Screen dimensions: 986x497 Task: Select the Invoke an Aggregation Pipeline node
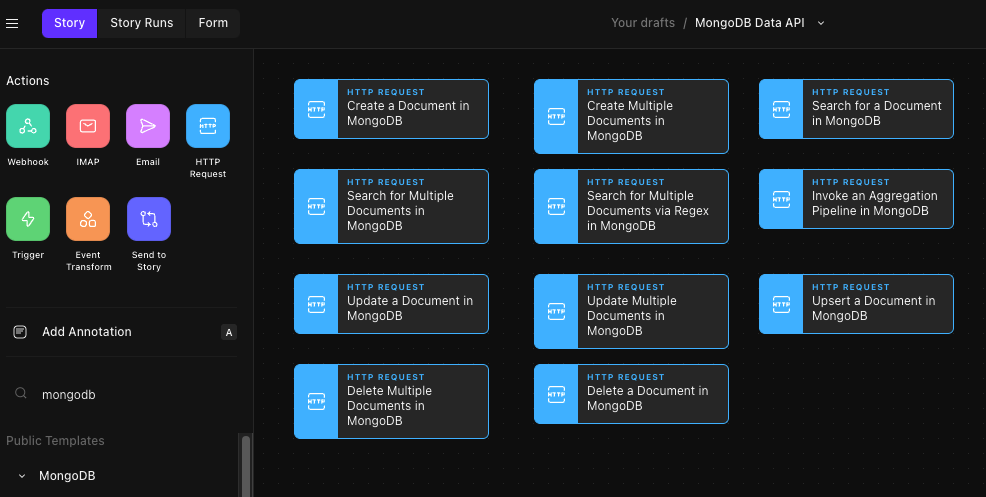(x=856, y=199)
